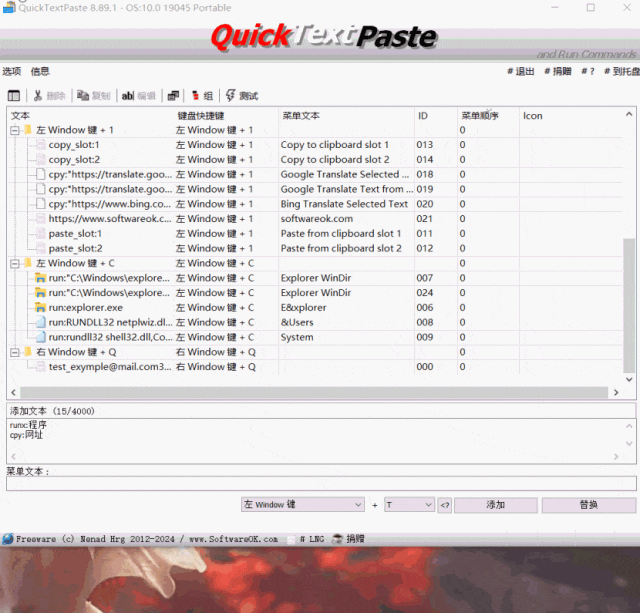Click the <? button

[x=444, y=505]
